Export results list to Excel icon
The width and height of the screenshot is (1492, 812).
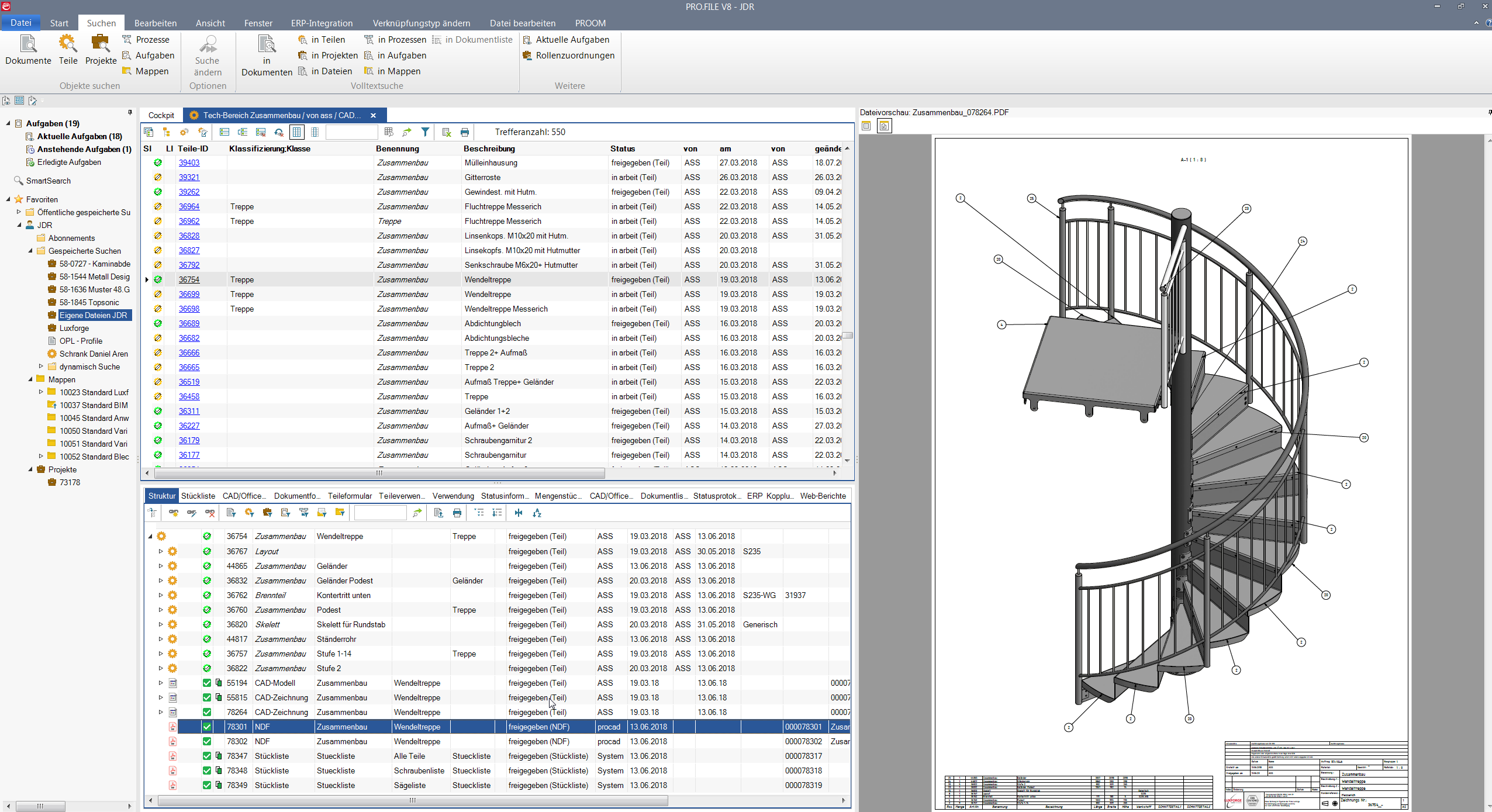pyautogui.click(x=447, y=132)
